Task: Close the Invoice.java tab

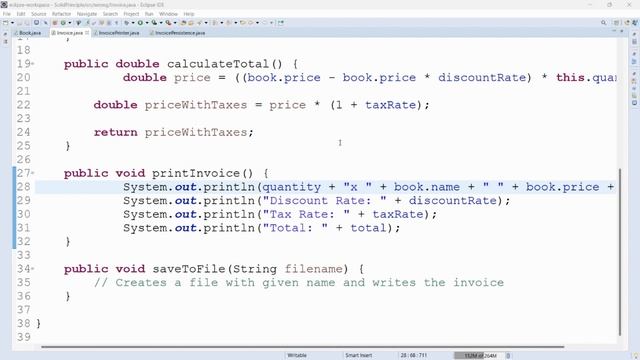Action: pyautogui.click(x=87, y=33)
